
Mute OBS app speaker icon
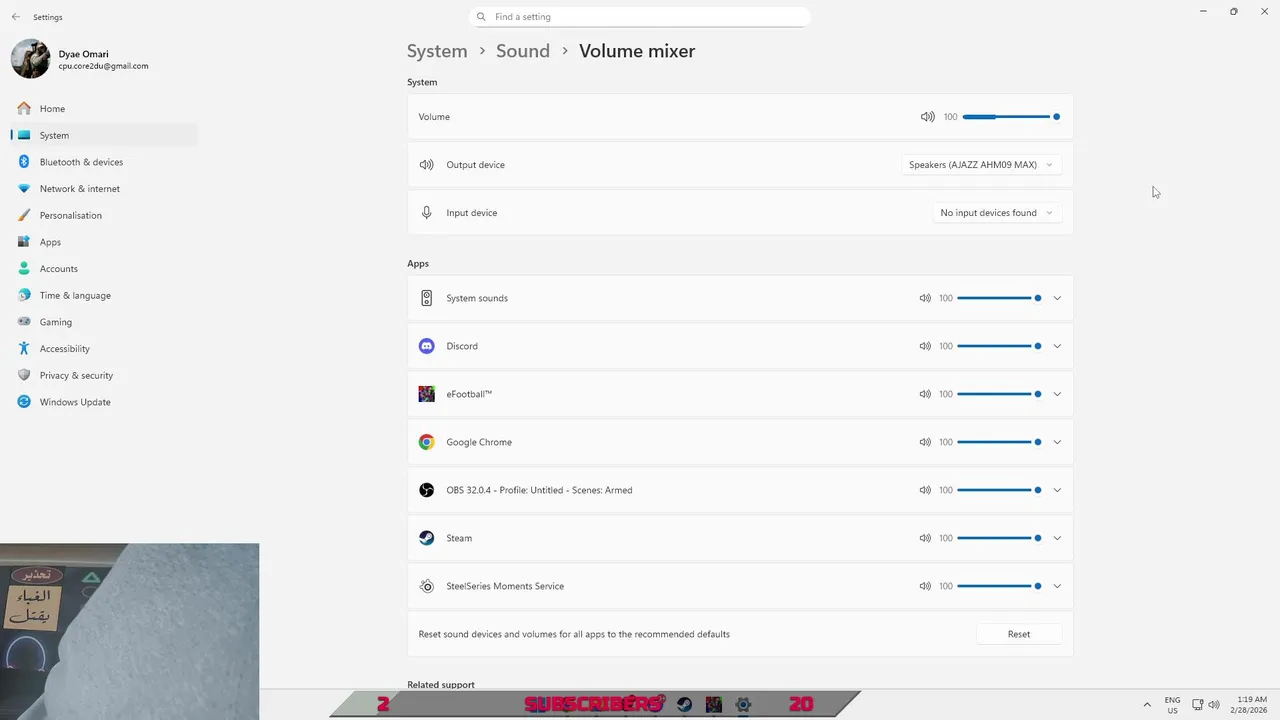pos(925,490)
